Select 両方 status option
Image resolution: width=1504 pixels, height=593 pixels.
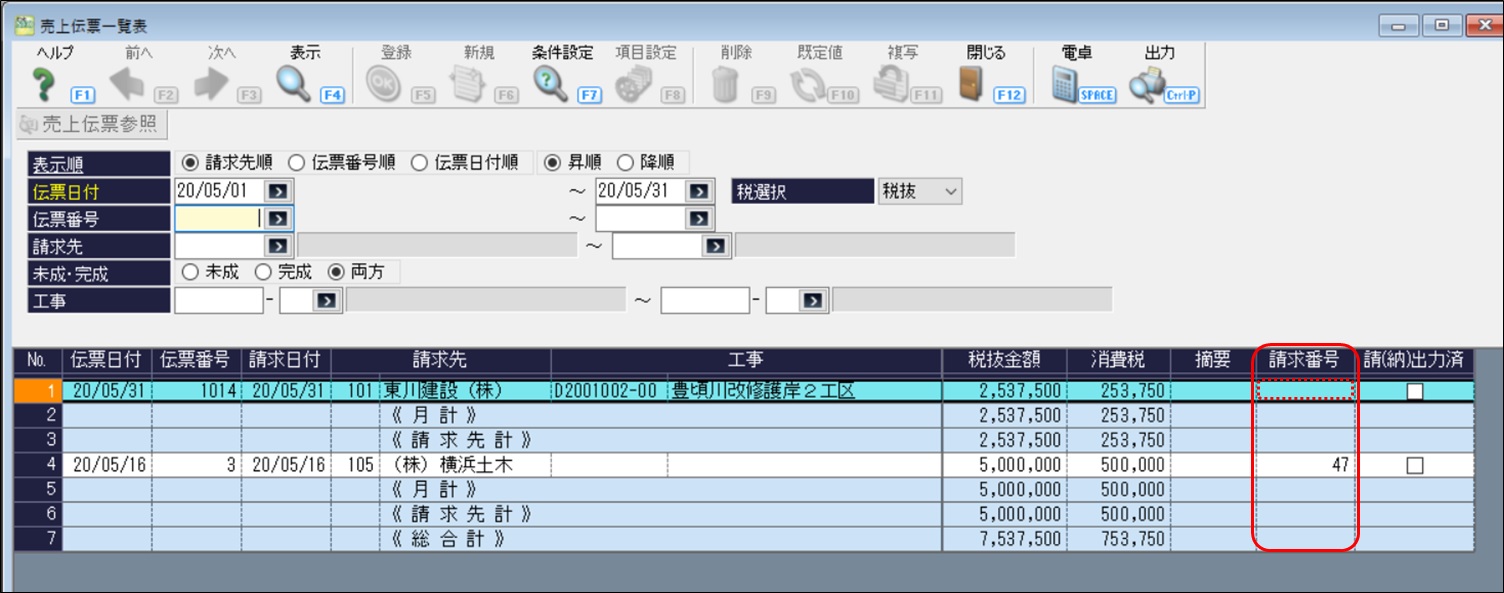click(x=336, y=271)
